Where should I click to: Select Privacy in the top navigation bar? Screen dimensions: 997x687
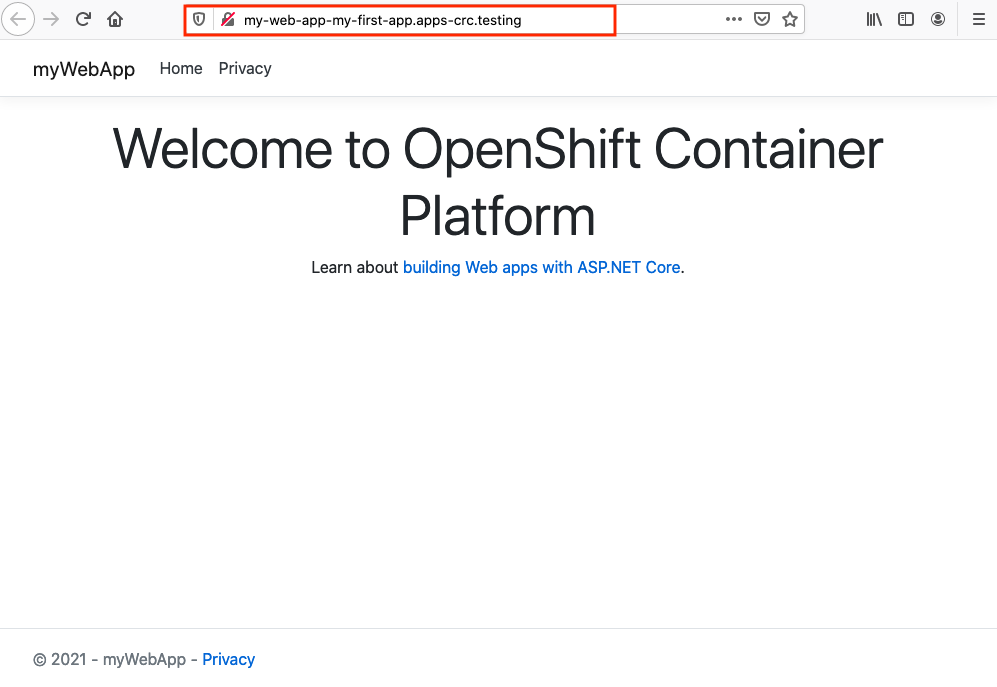(245, 68)
